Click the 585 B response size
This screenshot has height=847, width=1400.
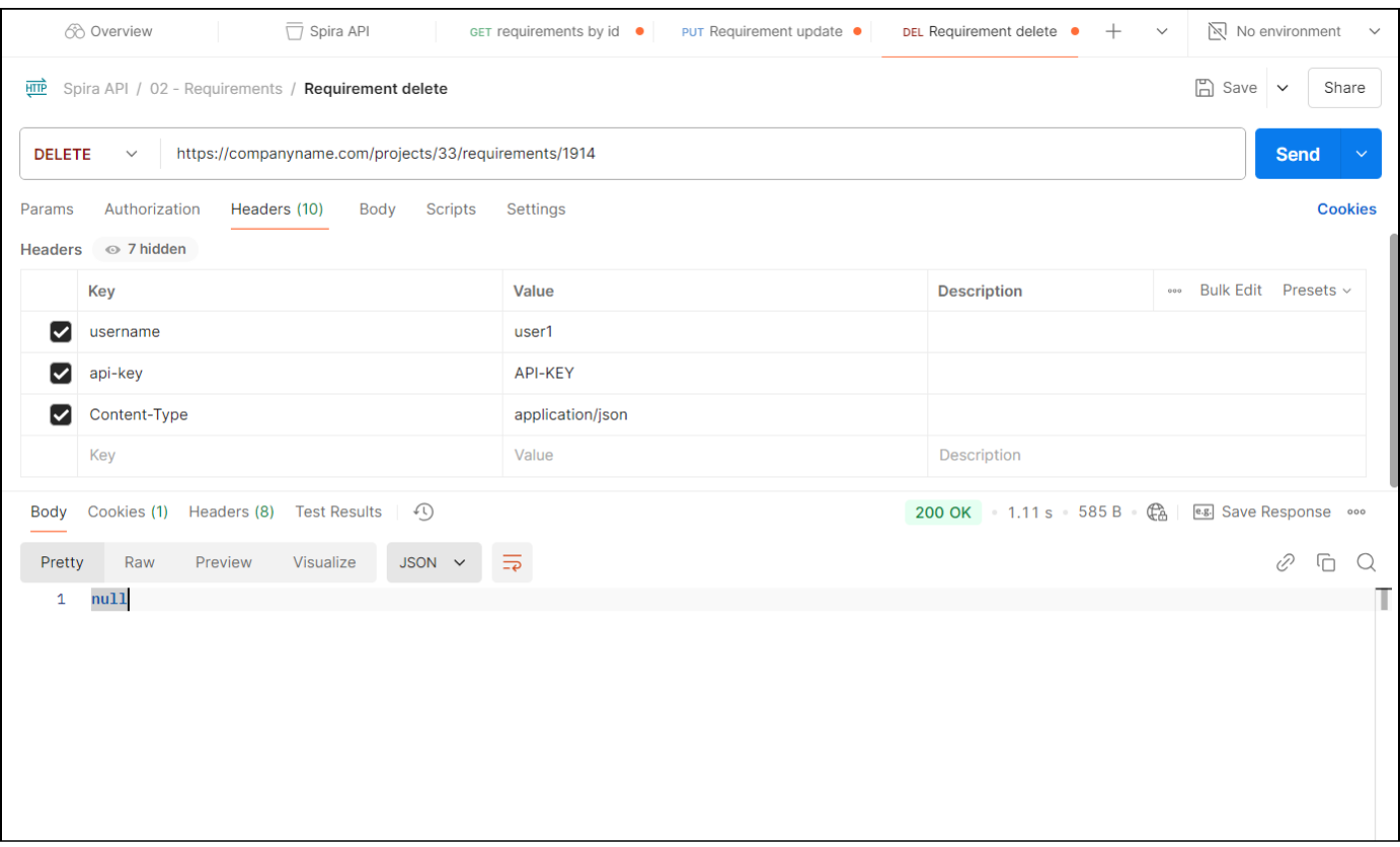(x=1099, y=511)
